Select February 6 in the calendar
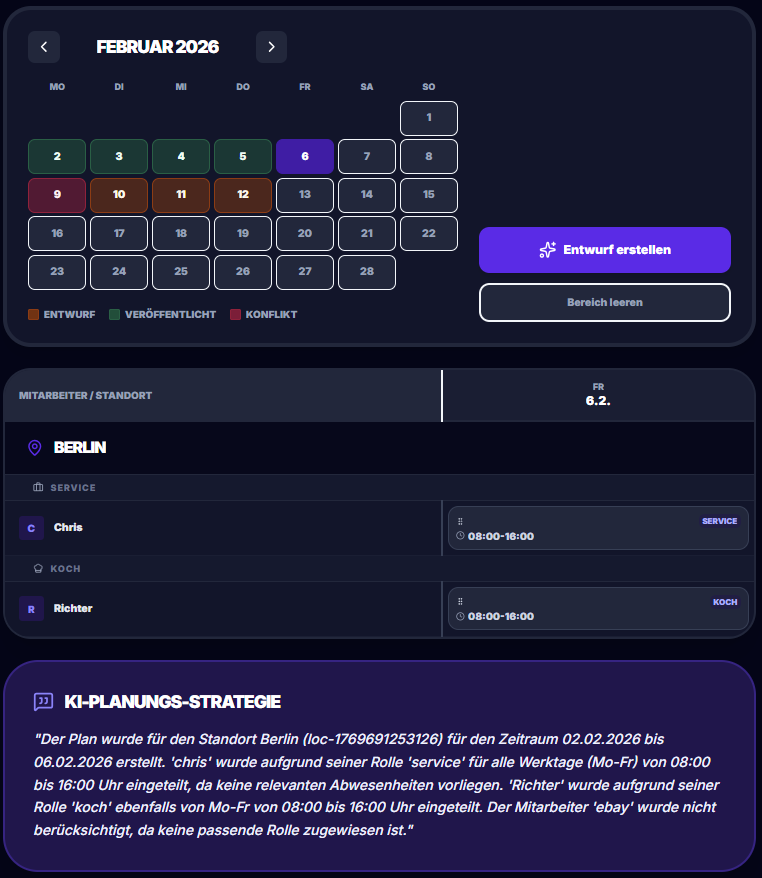This screenshot has width=762, height=878. click(x=304, y=156)
